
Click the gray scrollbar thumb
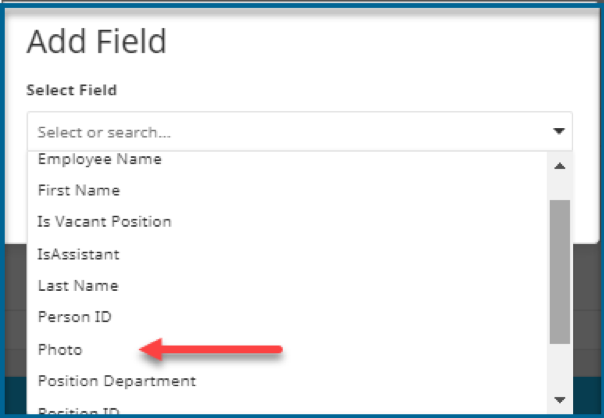pos(560,272)
